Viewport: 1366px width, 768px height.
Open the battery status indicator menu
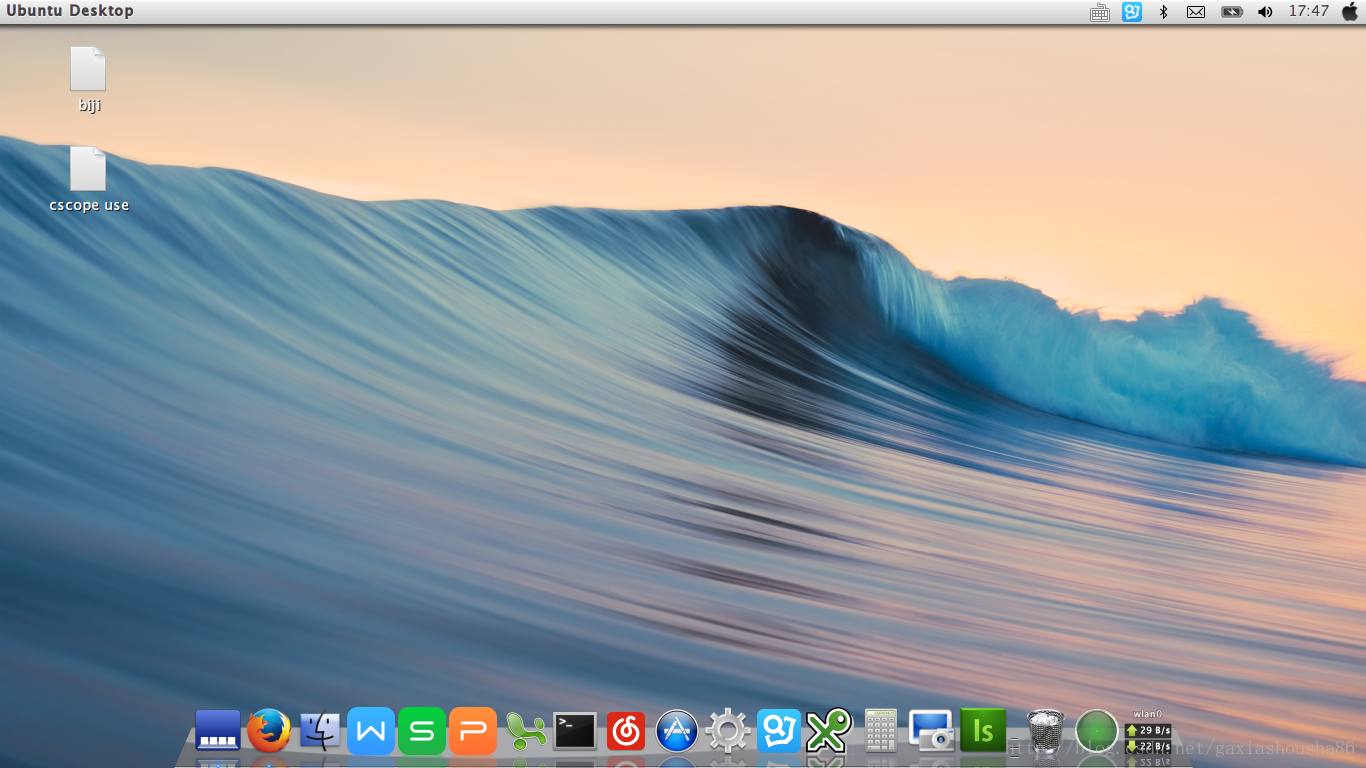pyautogui.click(x=1231, y=12)
